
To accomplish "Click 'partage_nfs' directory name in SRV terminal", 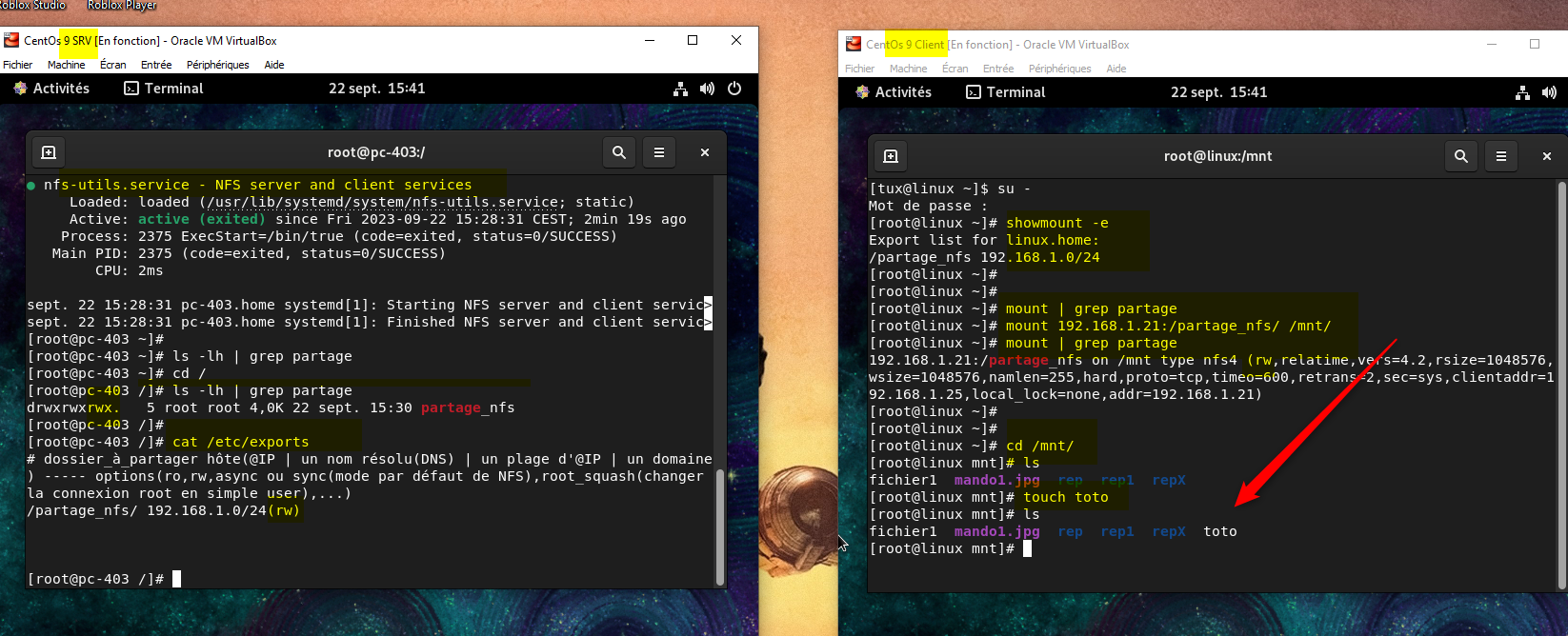I will 468,407.
